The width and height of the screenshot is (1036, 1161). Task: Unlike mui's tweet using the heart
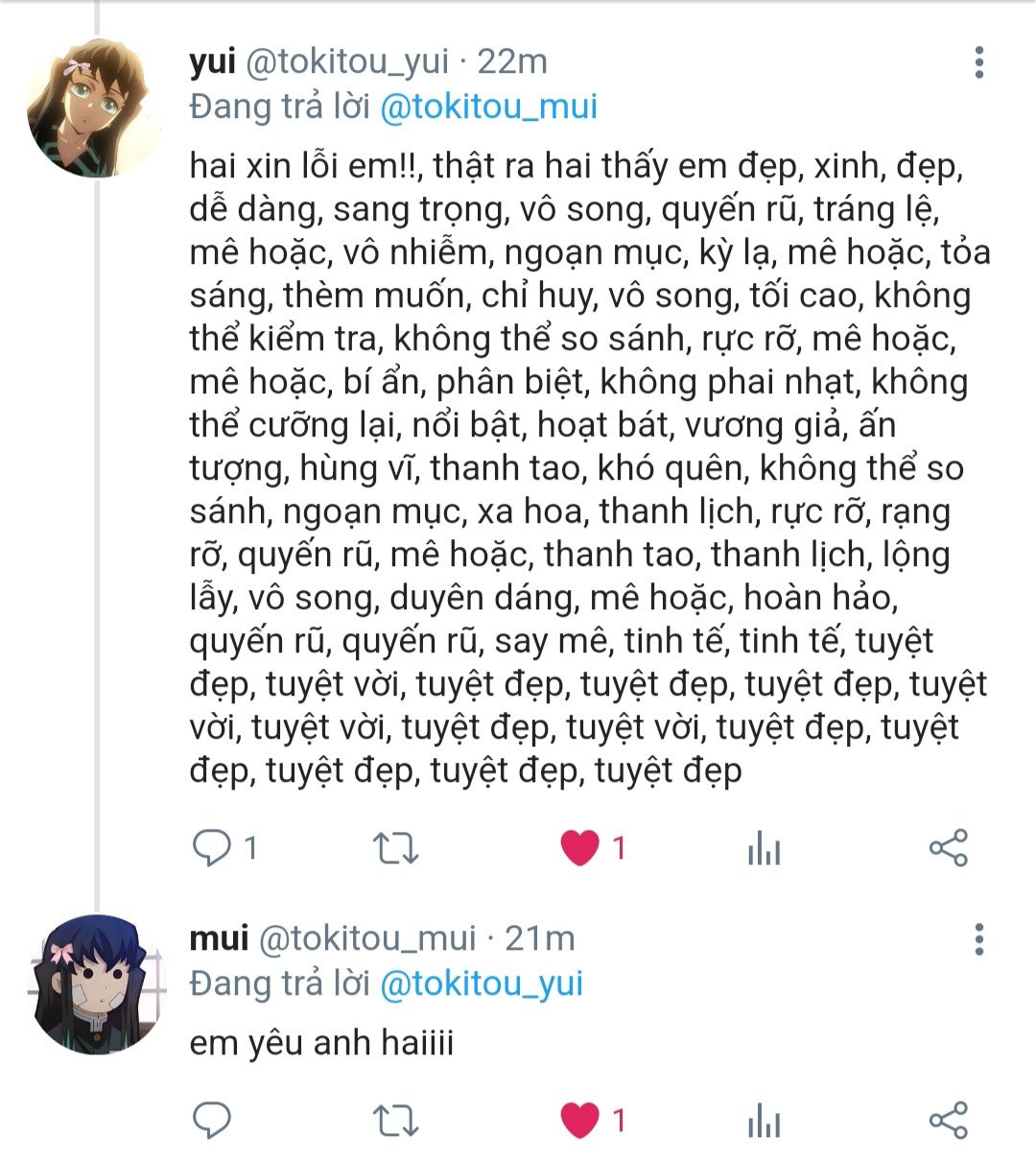tap(579, 1120)
